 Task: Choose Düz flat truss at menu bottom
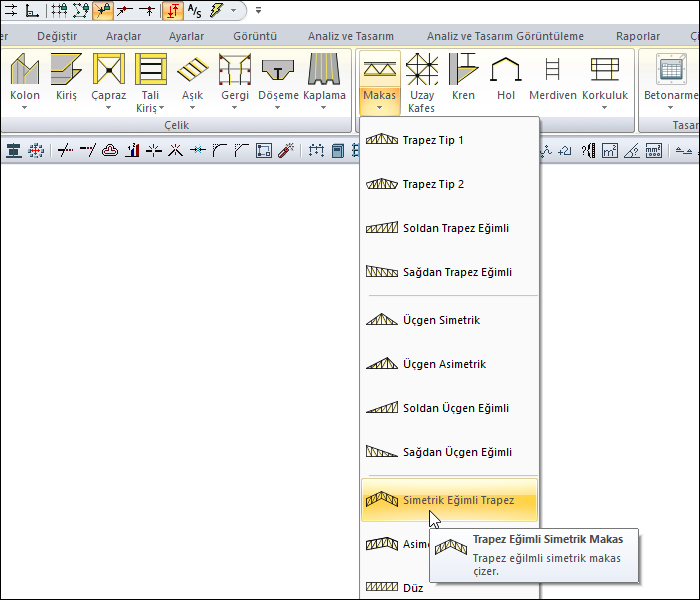[x=412, y=588]
